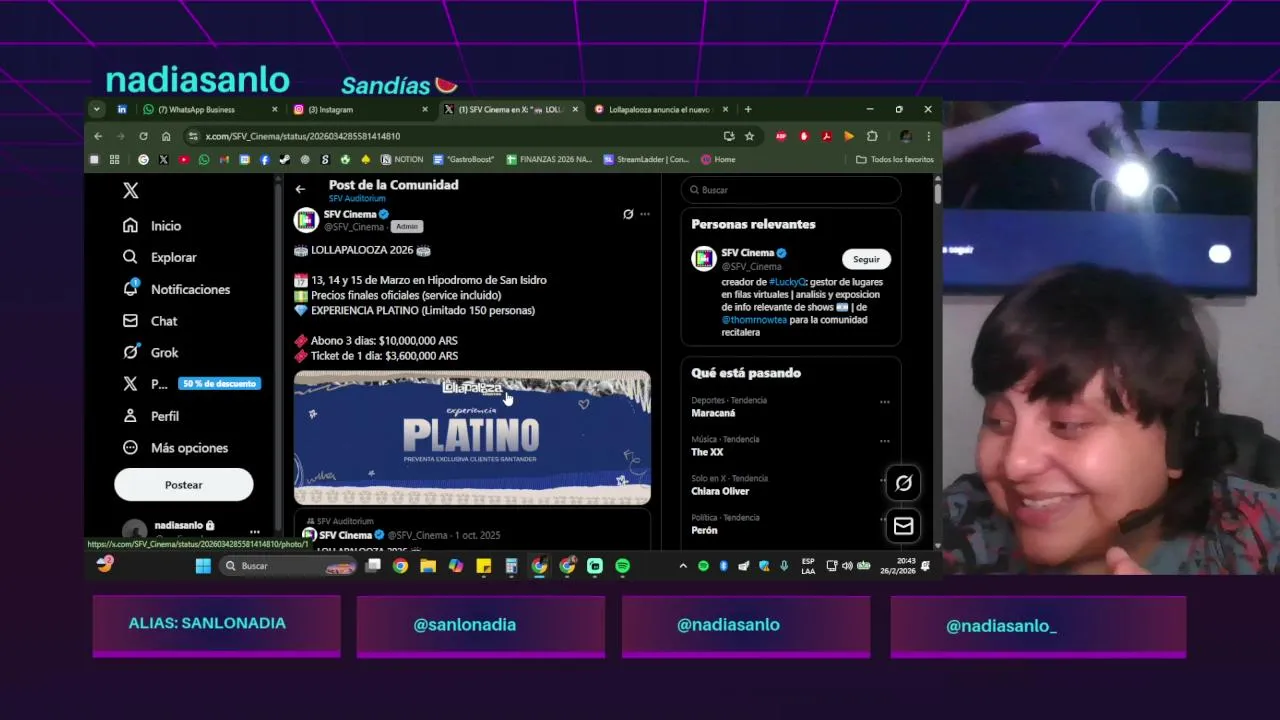Open account menu dots beside nadiasanlo
The image size is (1280, 720).
point(254,532)
